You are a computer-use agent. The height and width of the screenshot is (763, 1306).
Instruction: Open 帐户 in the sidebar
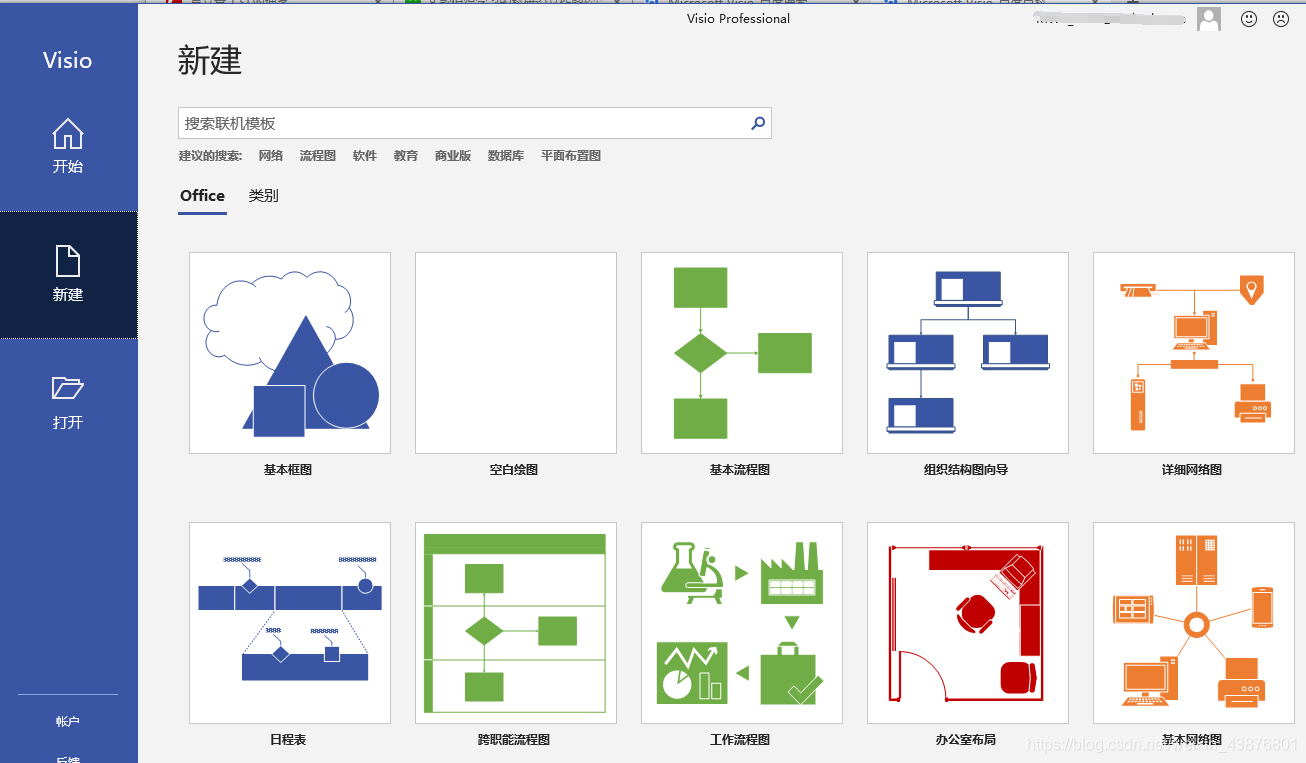(x=68, y=721)
